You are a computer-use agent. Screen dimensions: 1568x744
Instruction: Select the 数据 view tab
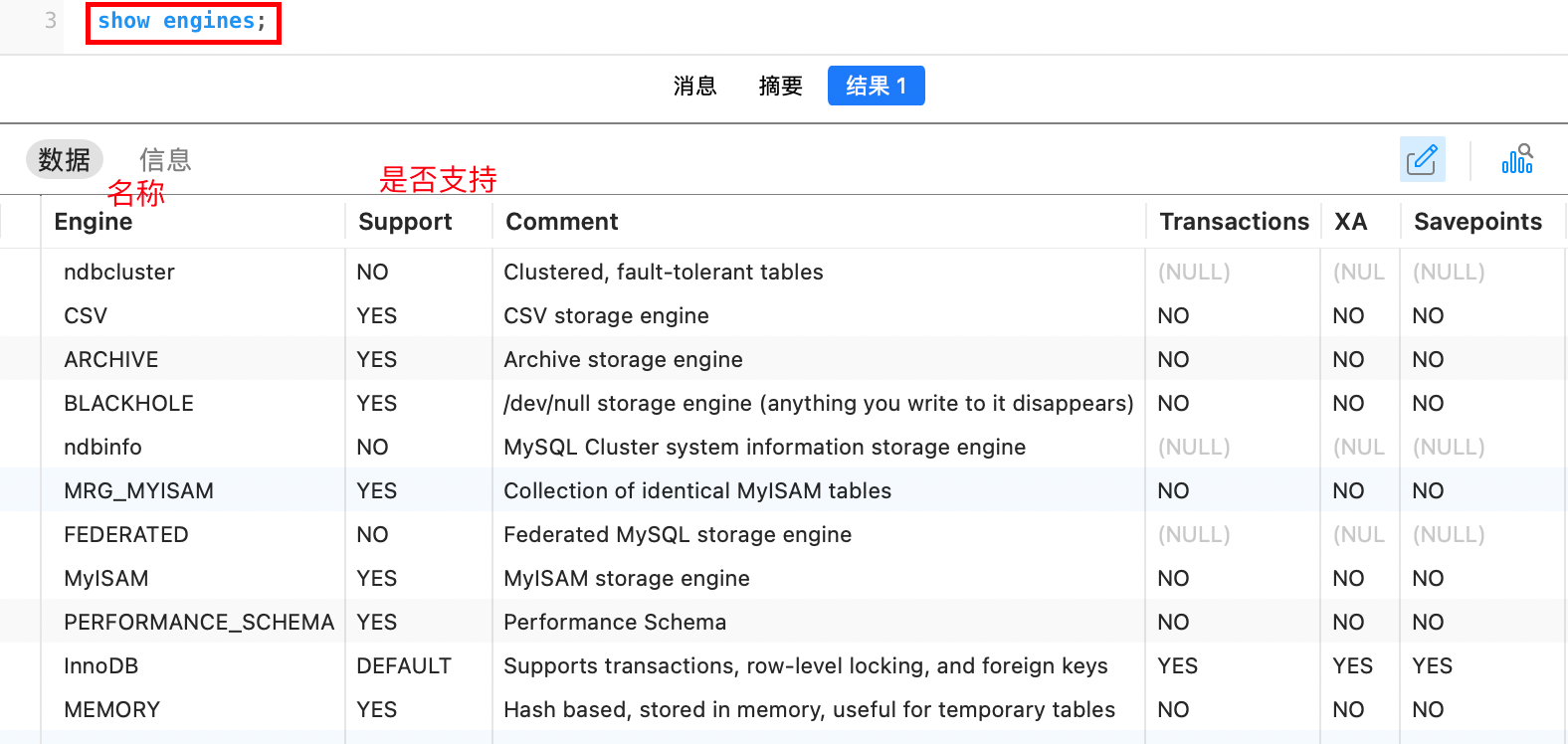65,159
